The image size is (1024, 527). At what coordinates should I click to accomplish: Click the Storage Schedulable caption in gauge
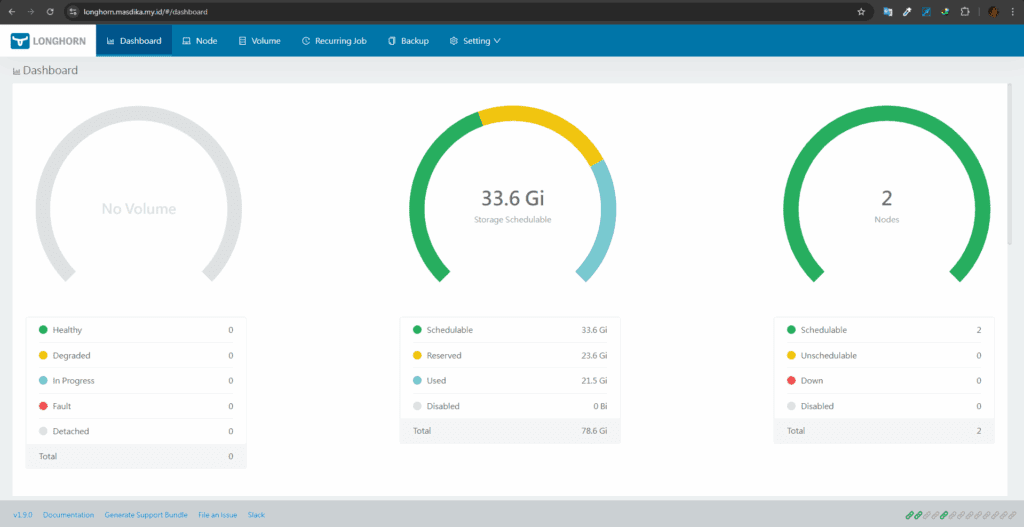tap(513, 220)
